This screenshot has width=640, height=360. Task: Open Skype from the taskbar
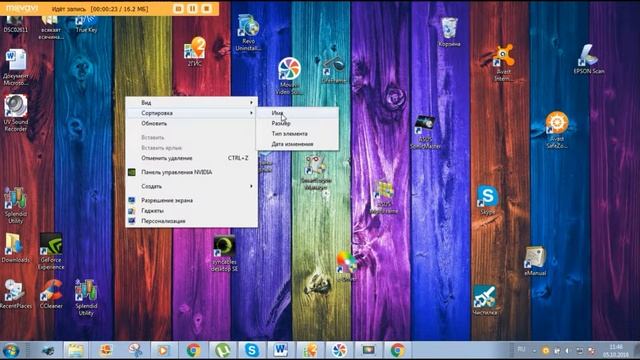coord(252,350)
